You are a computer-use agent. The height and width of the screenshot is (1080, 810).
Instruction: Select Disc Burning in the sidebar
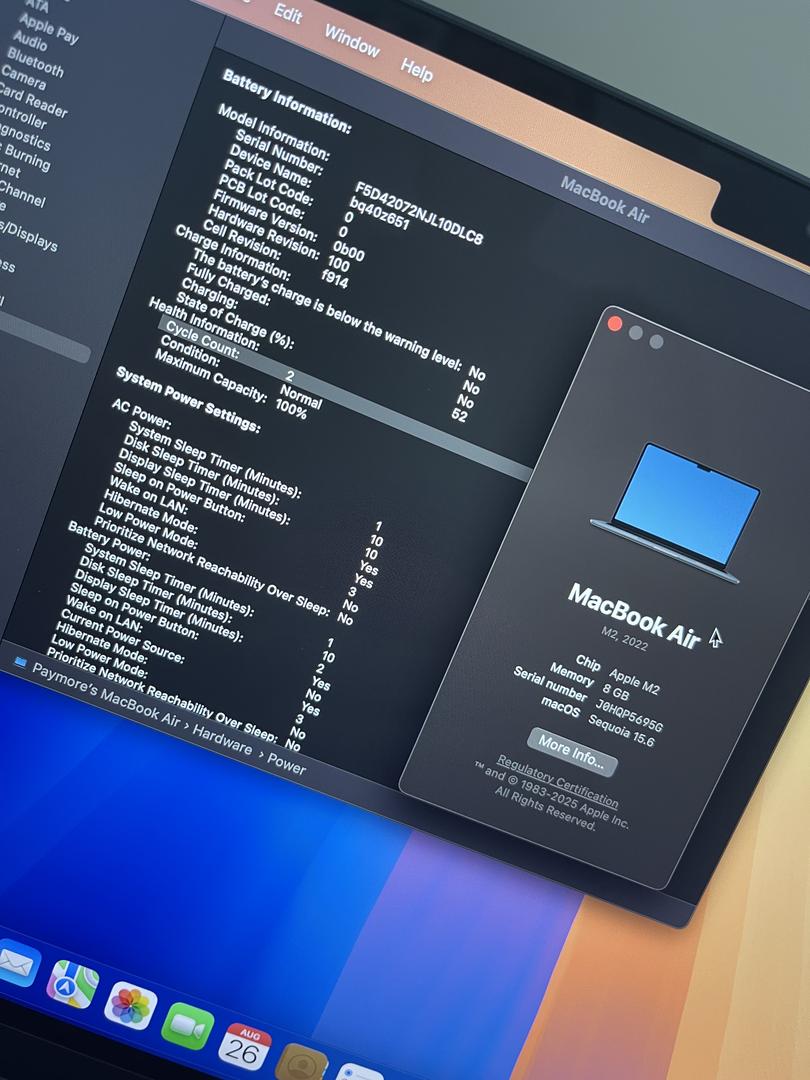coord(25,157)
